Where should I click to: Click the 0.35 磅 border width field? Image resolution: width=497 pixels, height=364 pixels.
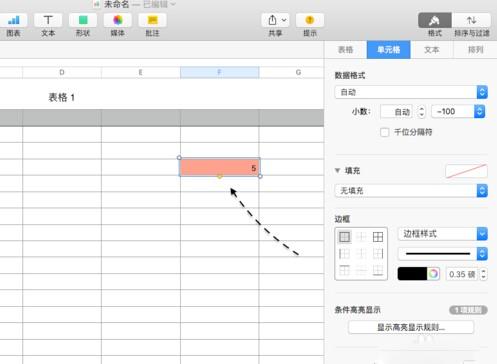[x=462, y=274]
